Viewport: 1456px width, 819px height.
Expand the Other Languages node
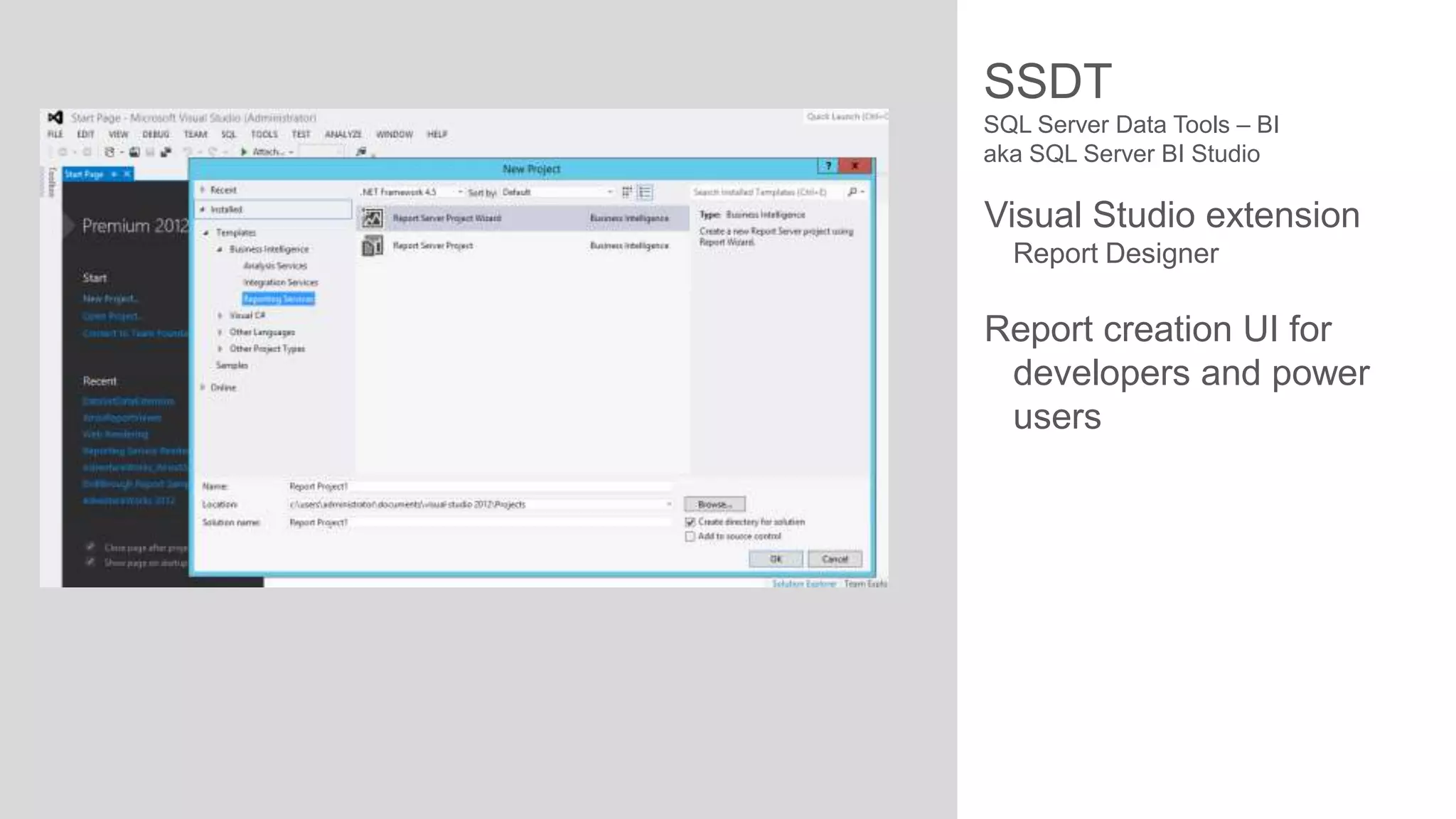[220, 332]
